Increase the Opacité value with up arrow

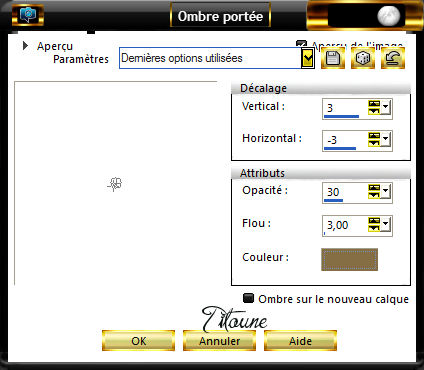pyautogui.click(x=374, y=188)
